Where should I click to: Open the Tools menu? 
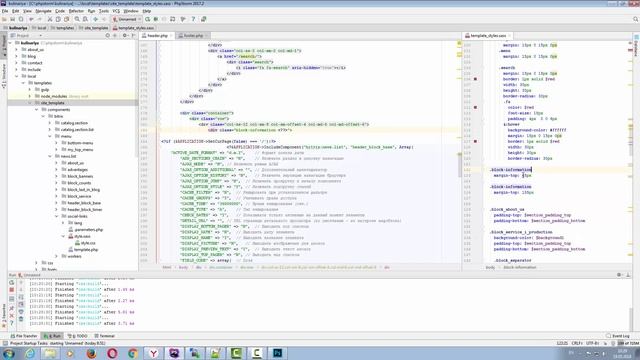pyautogui.click(x=104, y=11)
